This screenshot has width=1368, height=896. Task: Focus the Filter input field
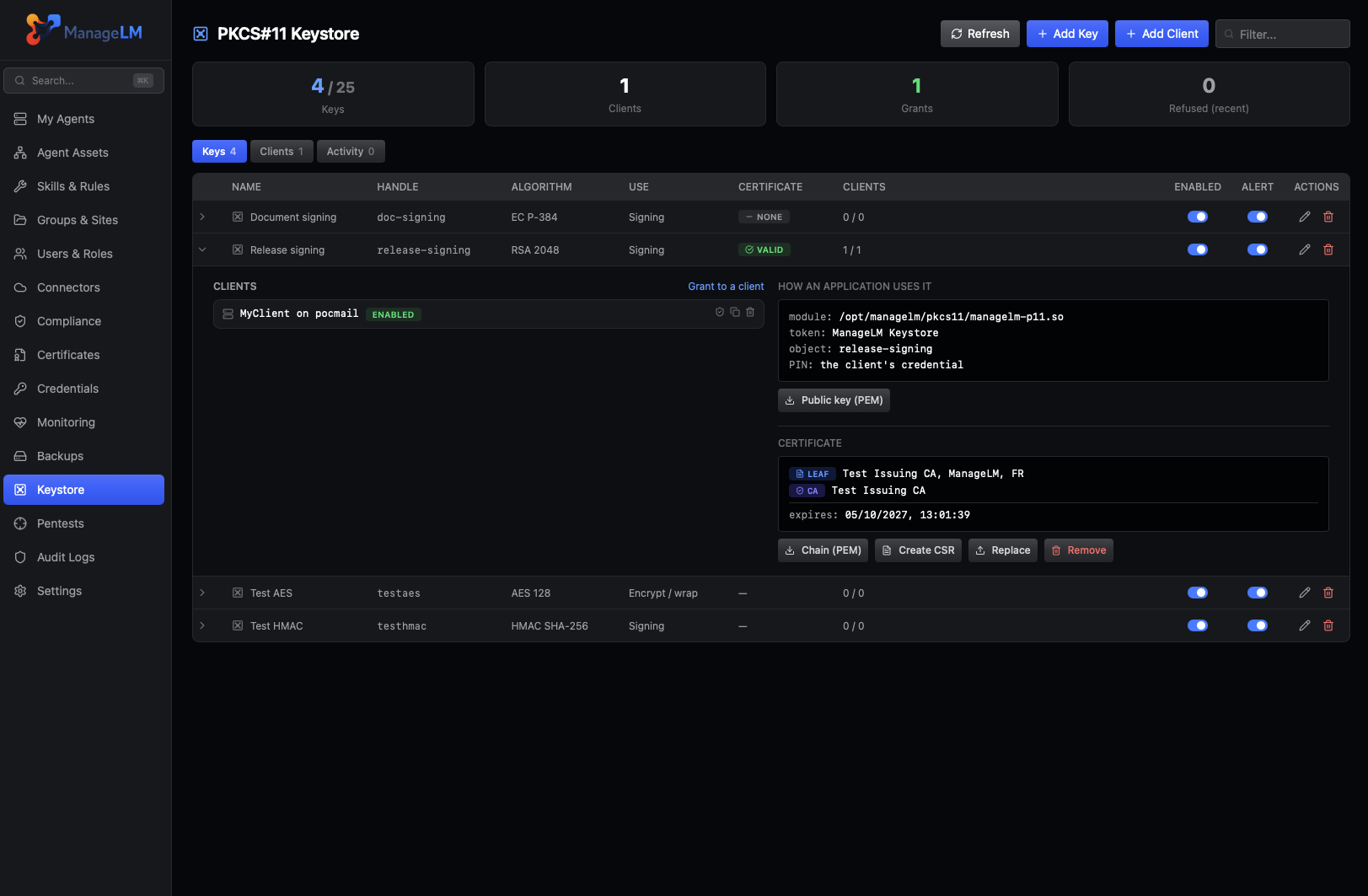pos(1283,34)
